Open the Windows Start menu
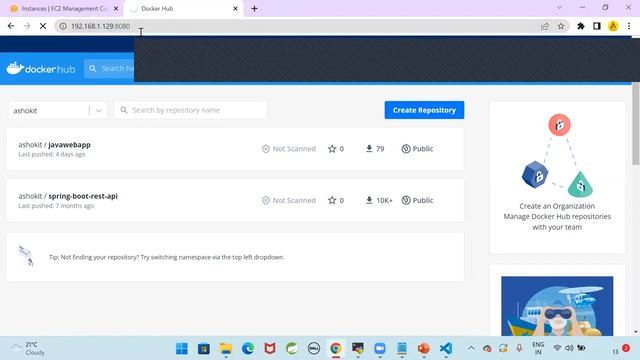This screenshot has width=640, height=360. [x=182, y=349]
